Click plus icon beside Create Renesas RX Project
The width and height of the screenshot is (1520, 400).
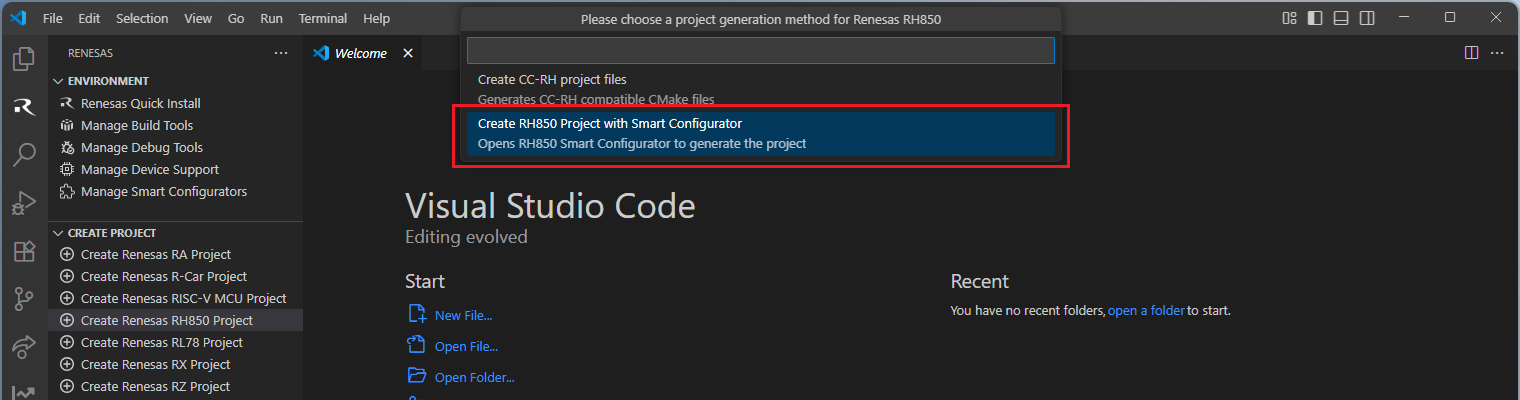[67, 364]
